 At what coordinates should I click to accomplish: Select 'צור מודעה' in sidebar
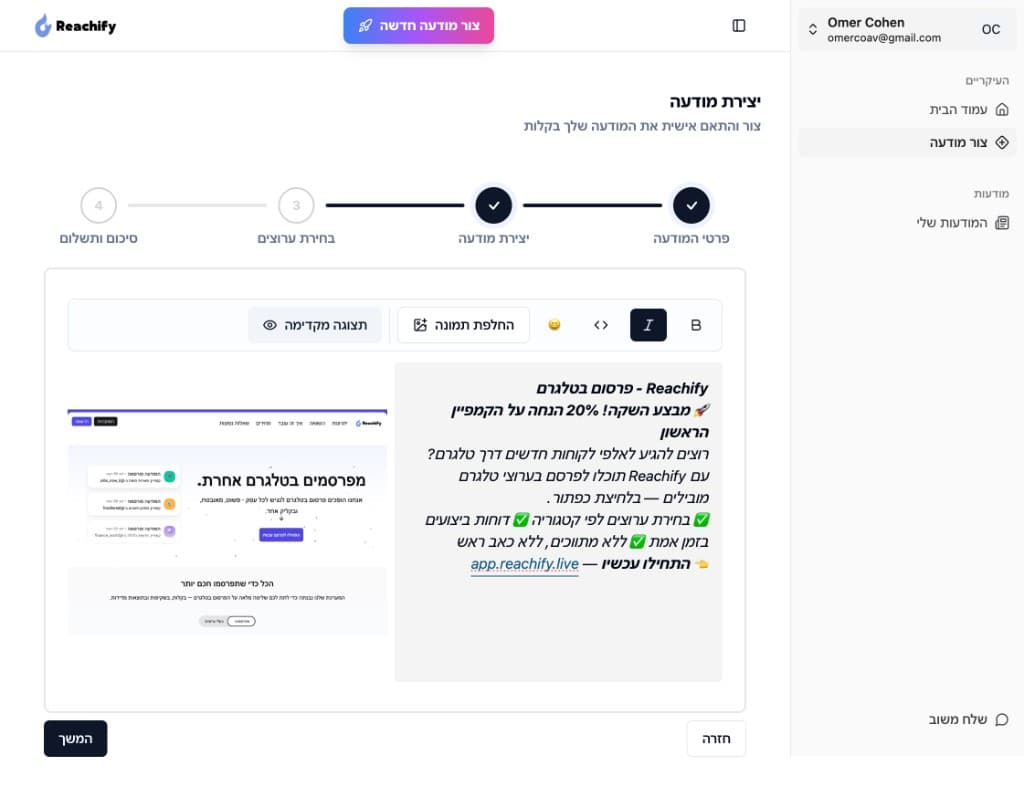pyautogui.click(x=907, y=142)
